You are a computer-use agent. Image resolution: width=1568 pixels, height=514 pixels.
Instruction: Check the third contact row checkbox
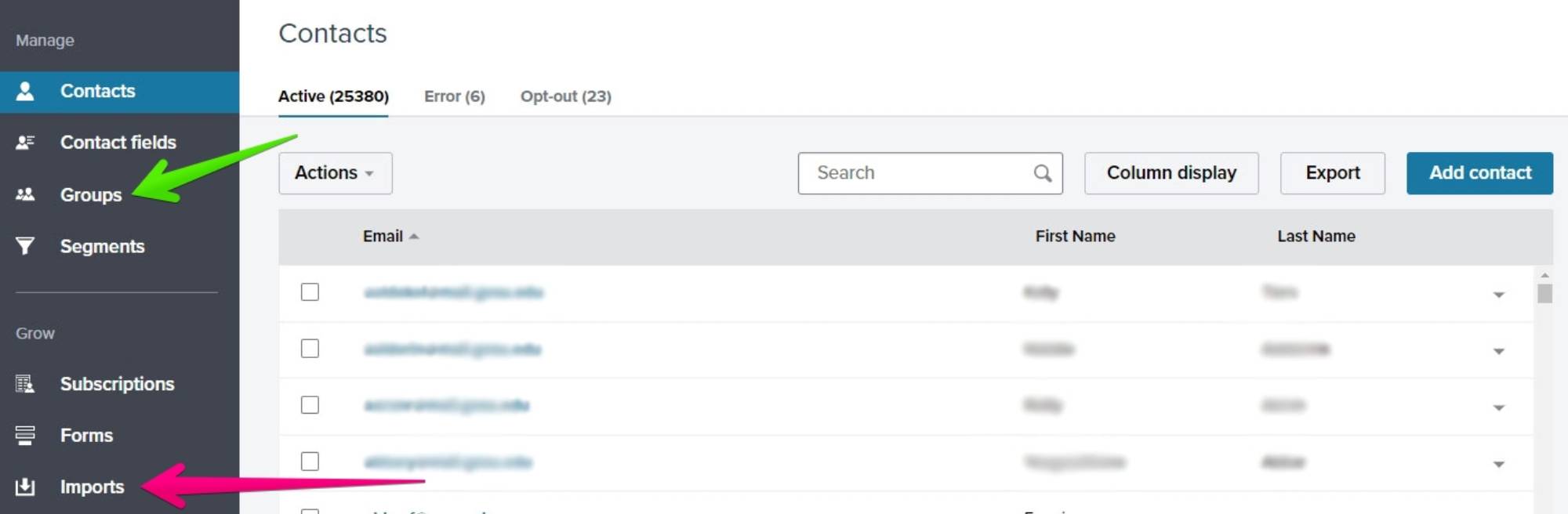click(310, 405)
